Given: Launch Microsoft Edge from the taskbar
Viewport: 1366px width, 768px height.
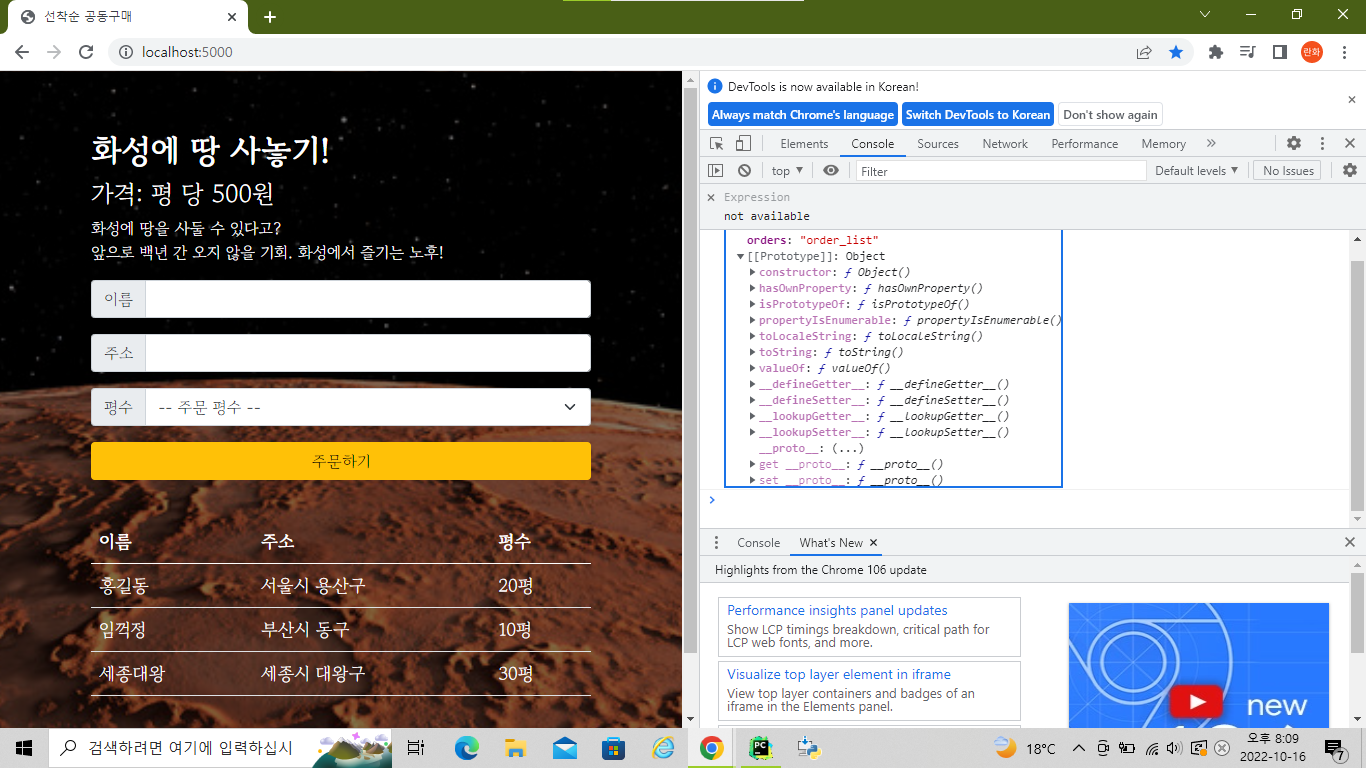Looking at the screenshot, I should pos(467,748).
